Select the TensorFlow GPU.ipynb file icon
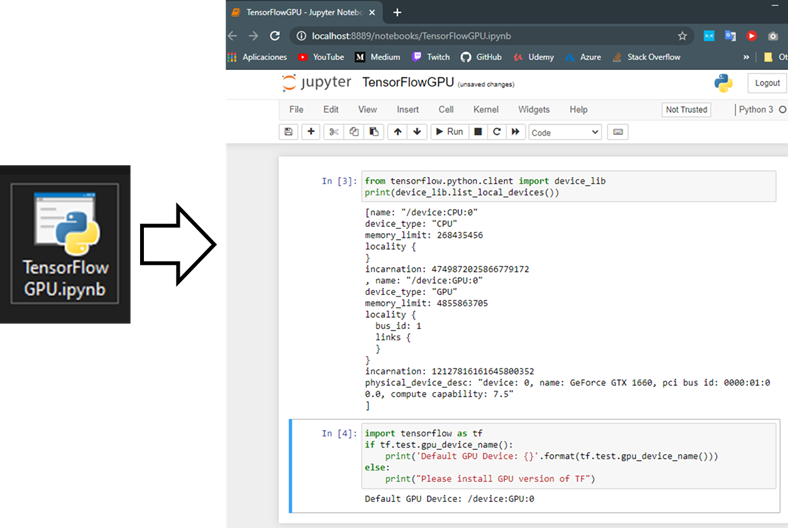 (65, 244)
